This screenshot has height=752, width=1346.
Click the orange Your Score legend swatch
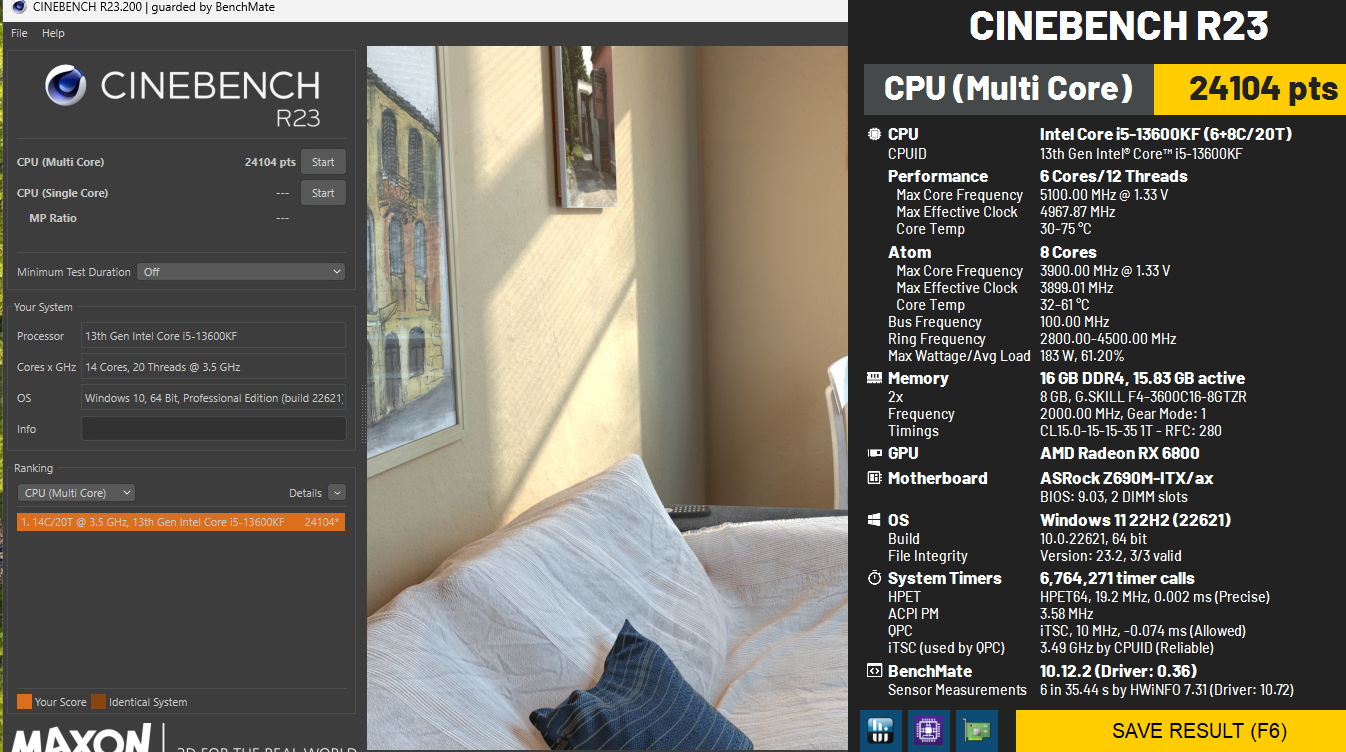[24, 701]
